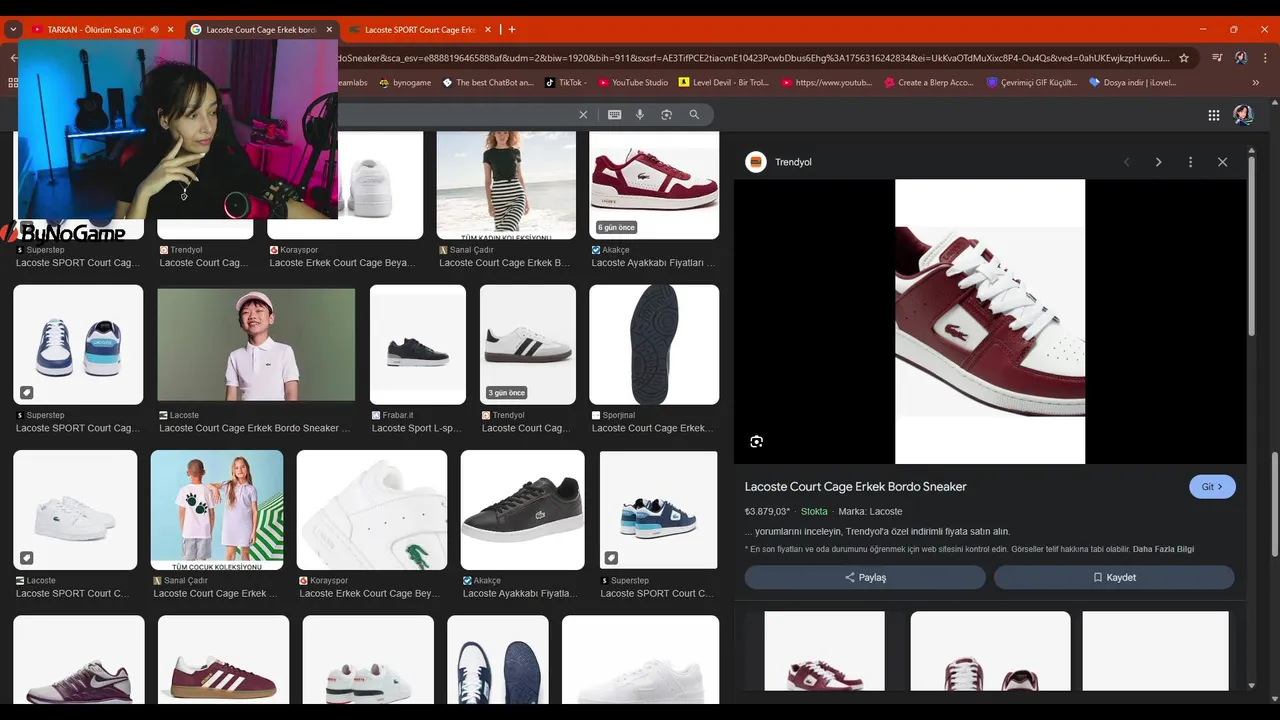Open the Akakçe black Lacoste sneaker thumbnail
The height and width of the screenshot is (720, 1280).
522,510
